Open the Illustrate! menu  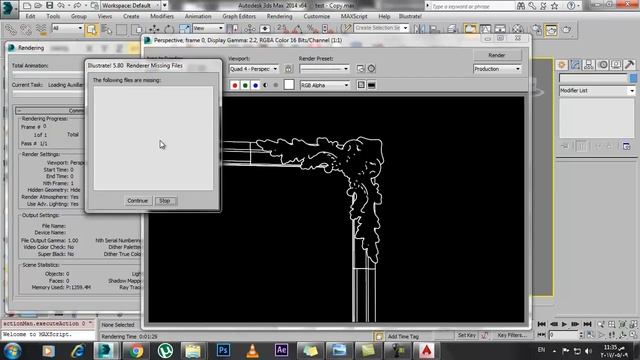pyautogui.click(x=410, y=16)
